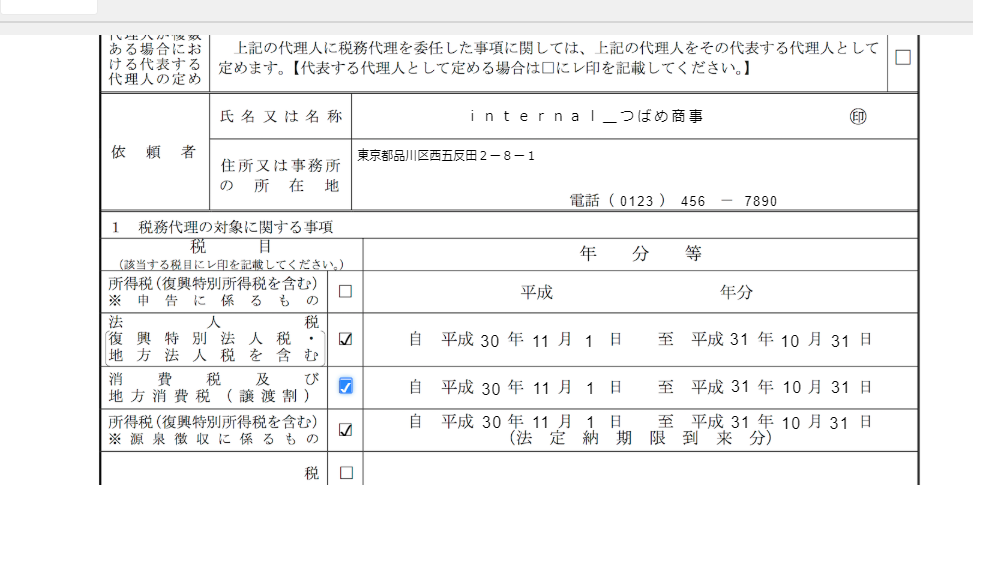The width and height of the screenshot is (994, 568).
Task: Click the 住所又は事務所の所在地 label
Action: [280, 176]
